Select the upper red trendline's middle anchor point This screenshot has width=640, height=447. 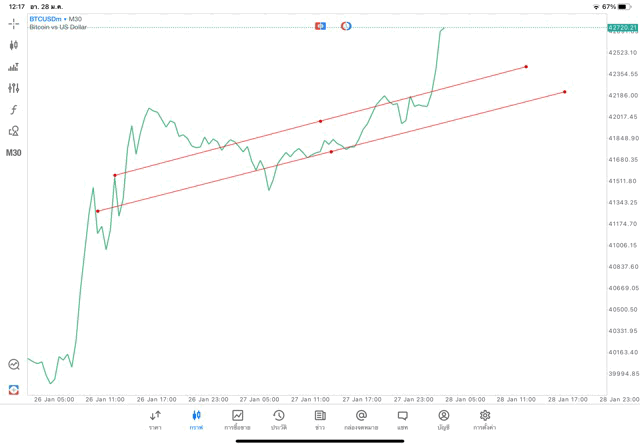[321, 121]
